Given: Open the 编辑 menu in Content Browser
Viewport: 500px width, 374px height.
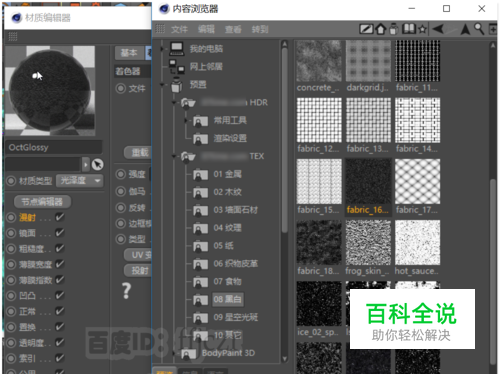Looking at the screenshot, I should (206, 29).
